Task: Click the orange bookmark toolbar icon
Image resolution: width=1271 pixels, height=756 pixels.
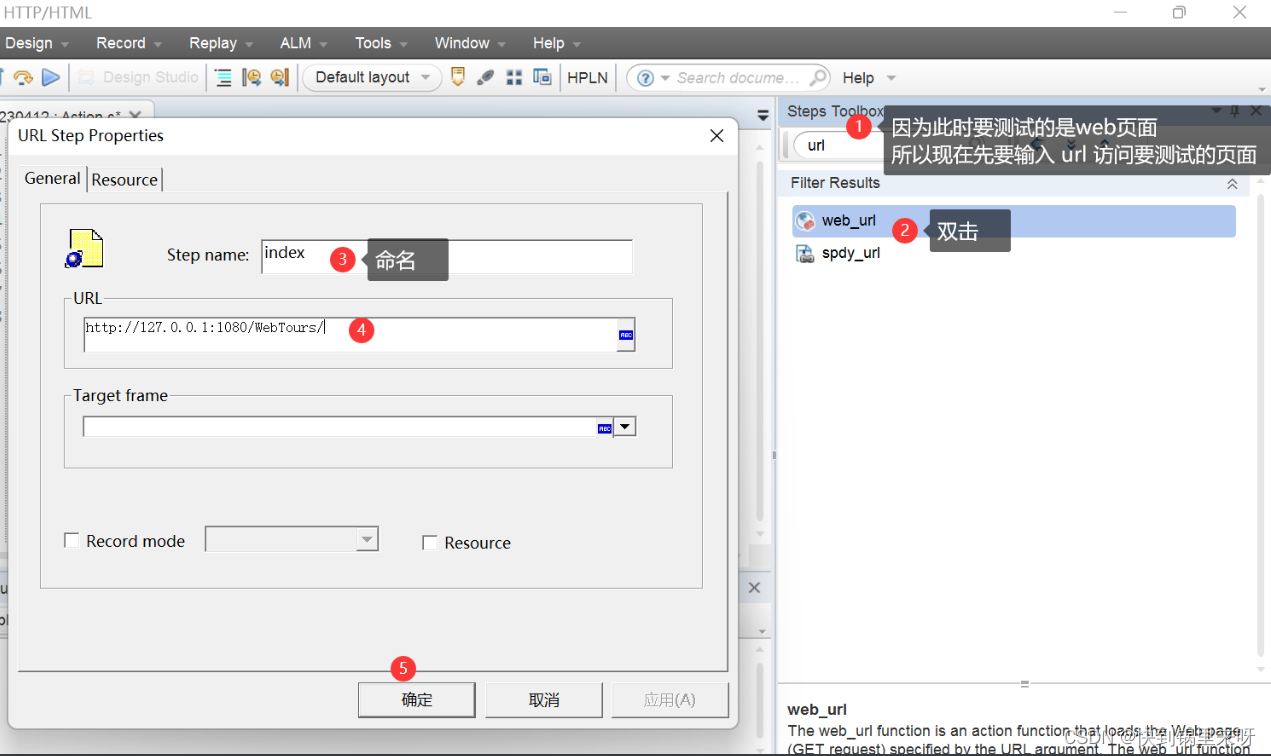Action: 458,77
